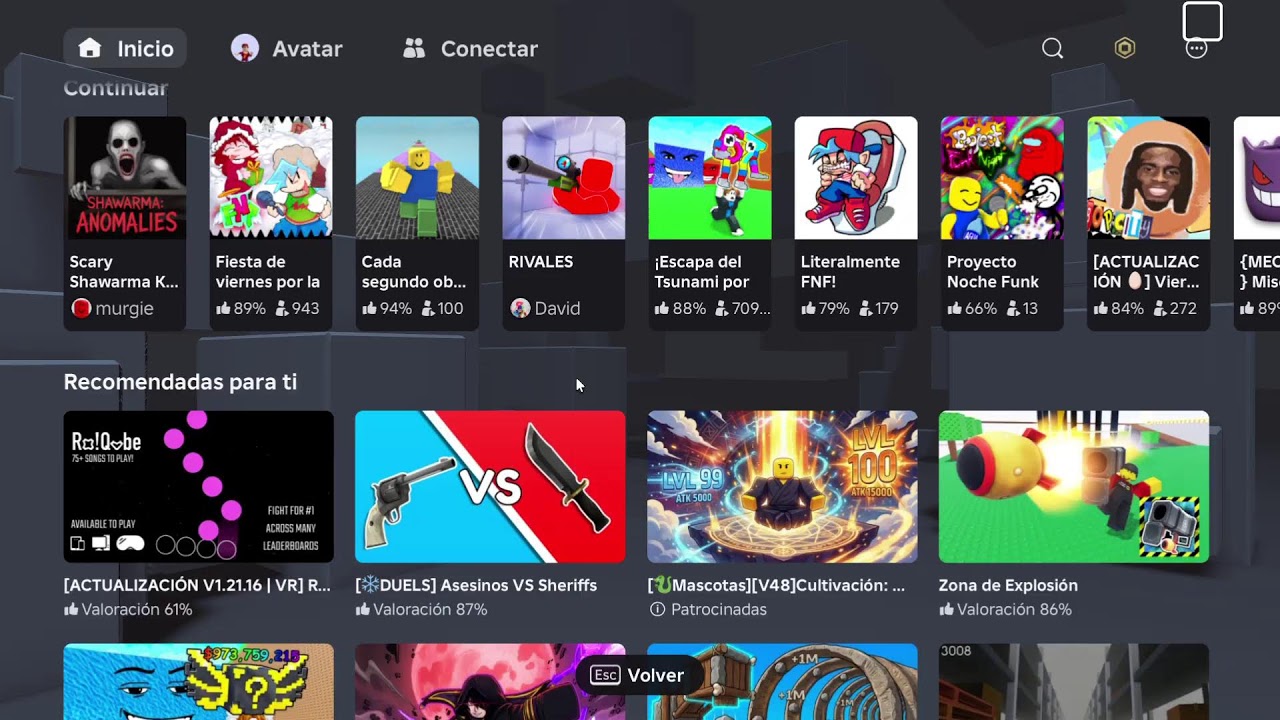Open Cada segundo game card thumbnail
This screenshot has height=720, width=1280.
(417, 178)
